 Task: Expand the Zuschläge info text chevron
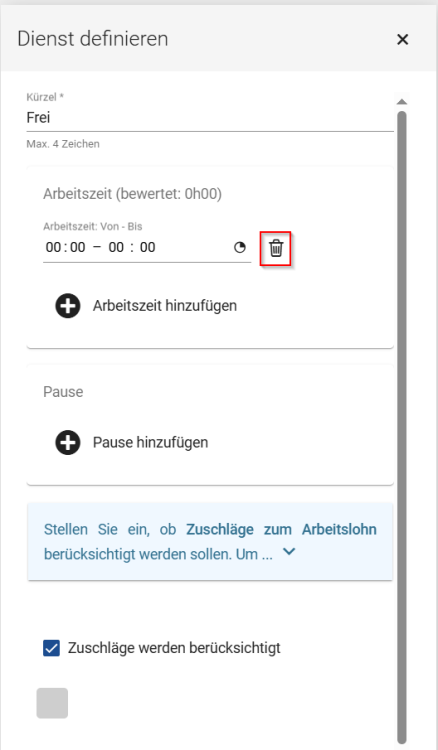click(289, 551)
